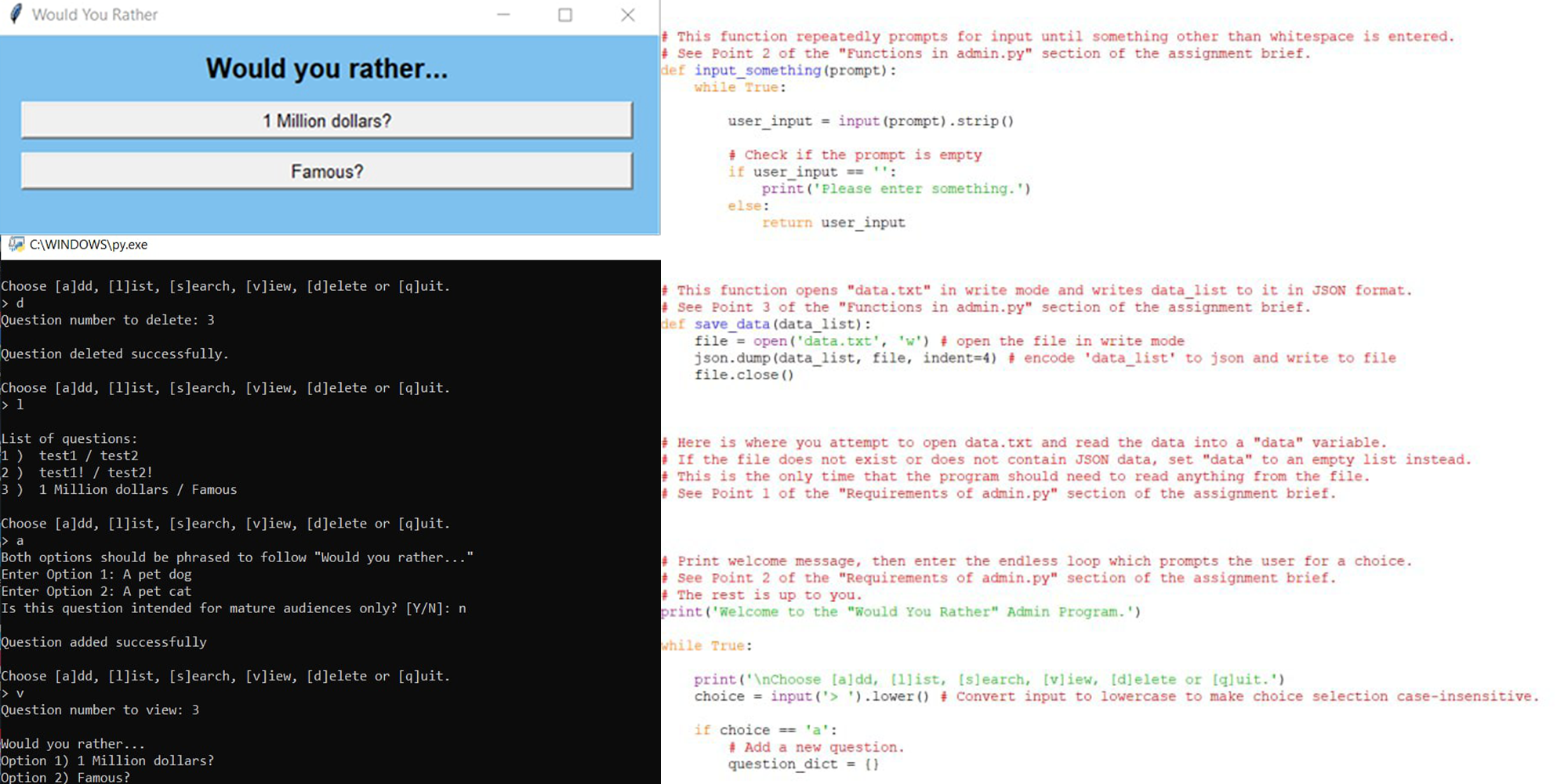Image resolution: width=1568 pixels, height=784 pixels.
Task: Click "Question number to delete: 3" console line
Action: coord(108,320)
